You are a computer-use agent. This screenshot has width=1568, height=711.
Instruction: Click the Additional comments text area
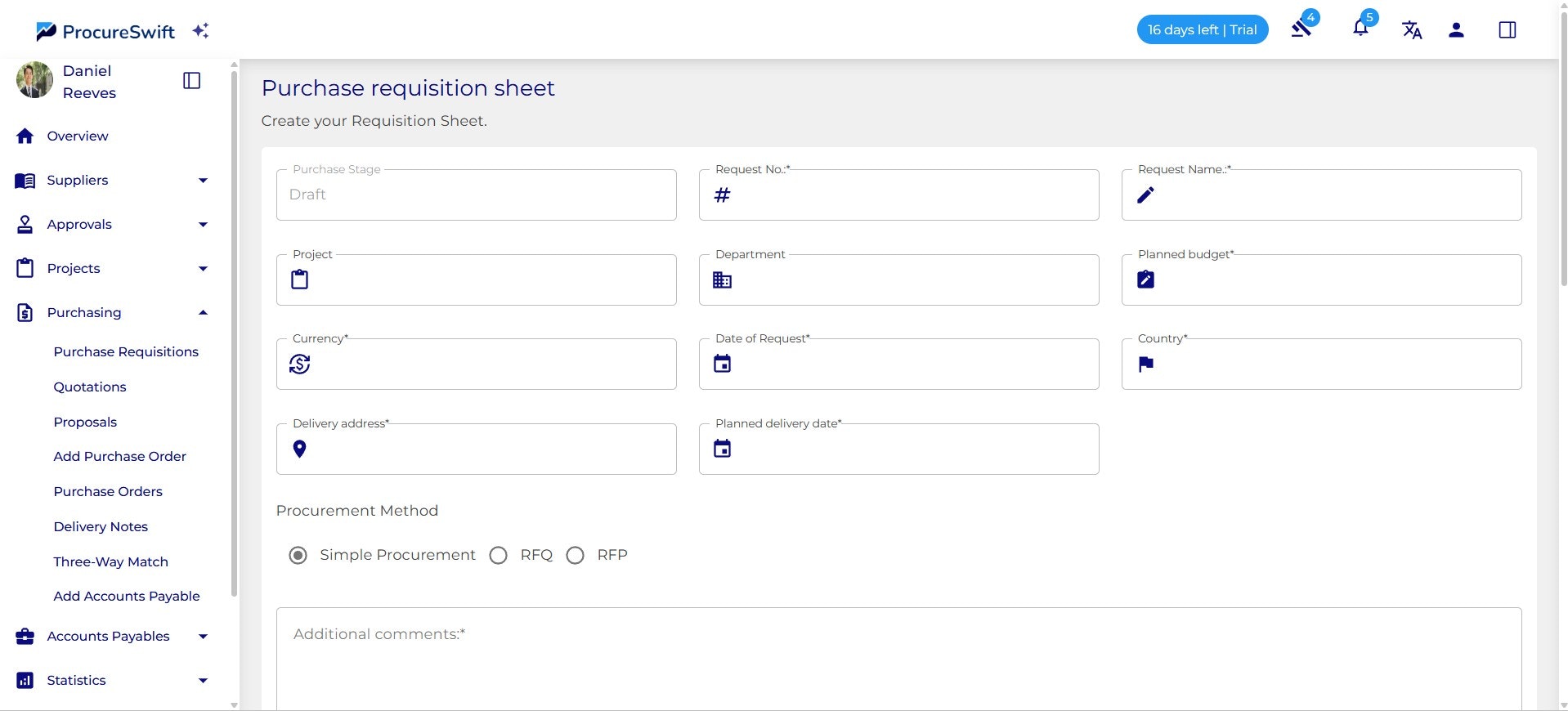[x=899, y=659]
